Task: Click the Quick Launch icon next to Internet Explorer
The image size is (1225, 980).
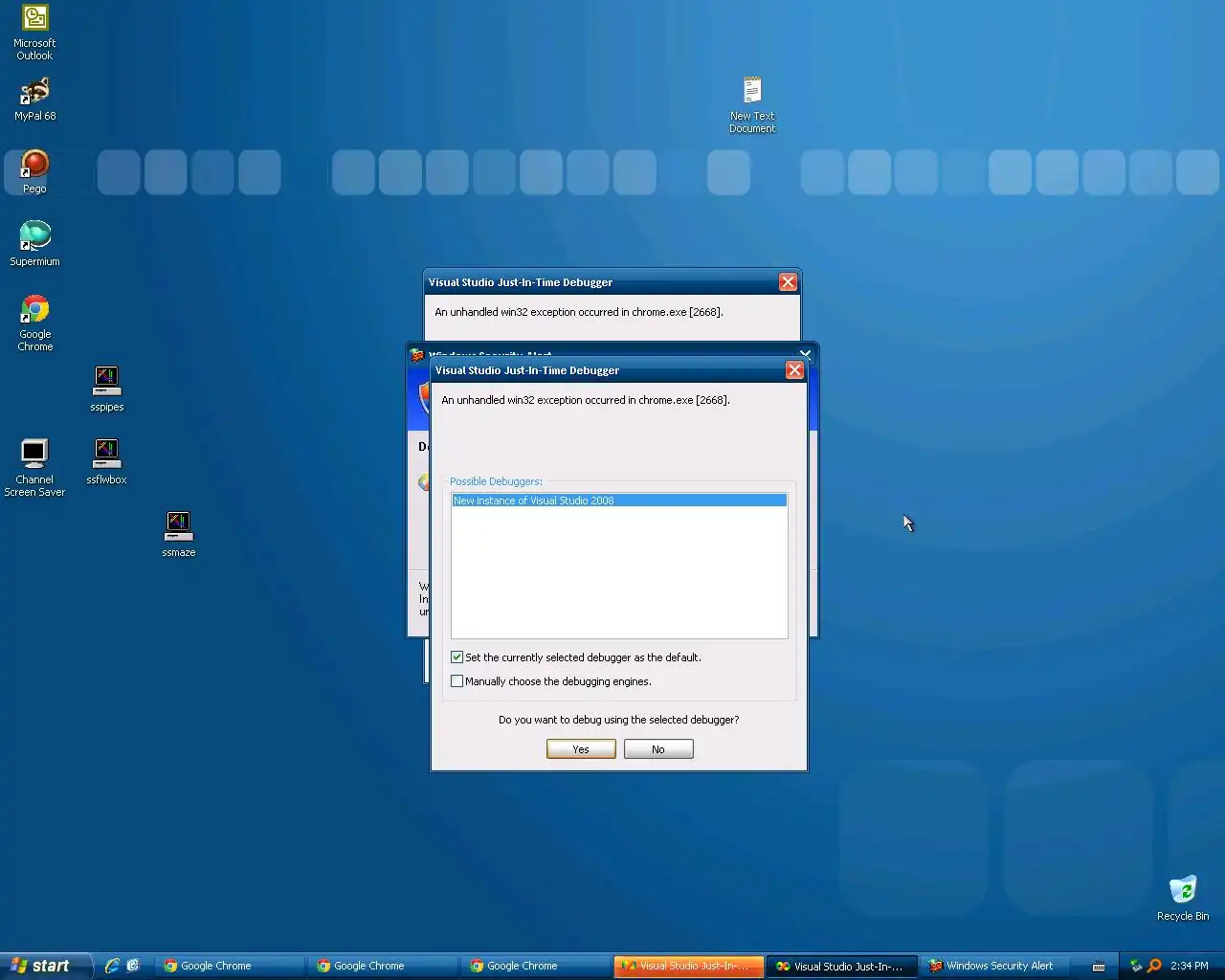Action: click(133, 966)
